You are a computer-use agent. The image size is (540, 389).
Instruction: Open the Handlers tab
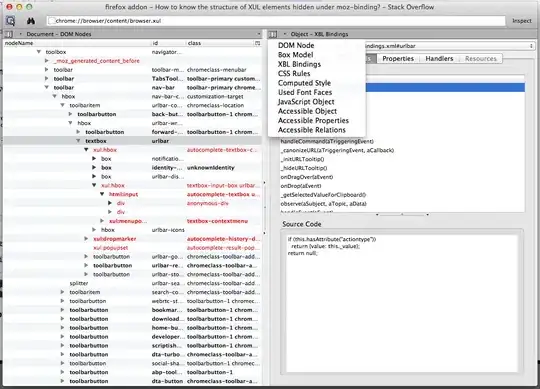point(439,59)
